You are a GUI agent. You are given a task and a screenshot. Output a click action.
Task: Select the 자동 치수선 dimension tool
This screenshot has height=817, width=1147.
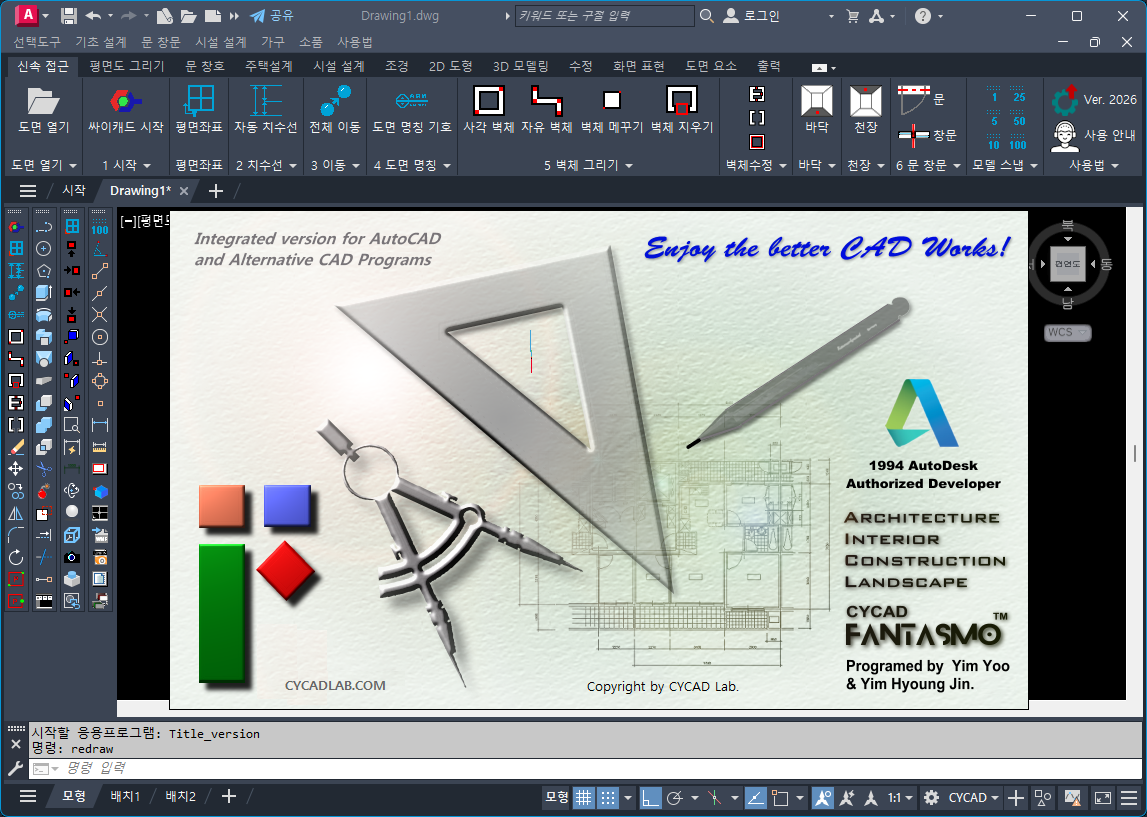(265, 101)
